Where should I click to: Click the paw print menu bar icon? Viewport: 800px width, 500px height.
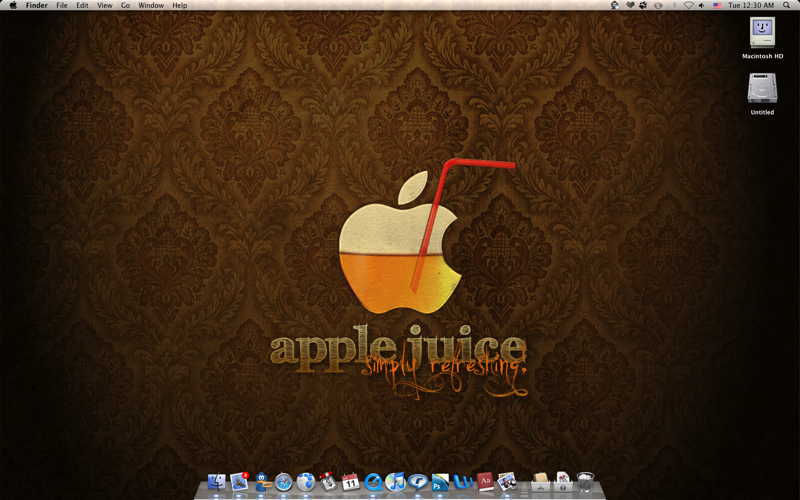tap(643, 5)
